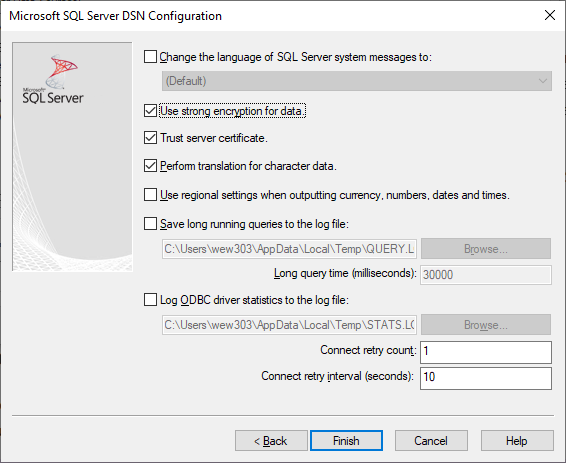Click the Long query time field
This screenshot has height=463, width=566.
tap(486, 275)
